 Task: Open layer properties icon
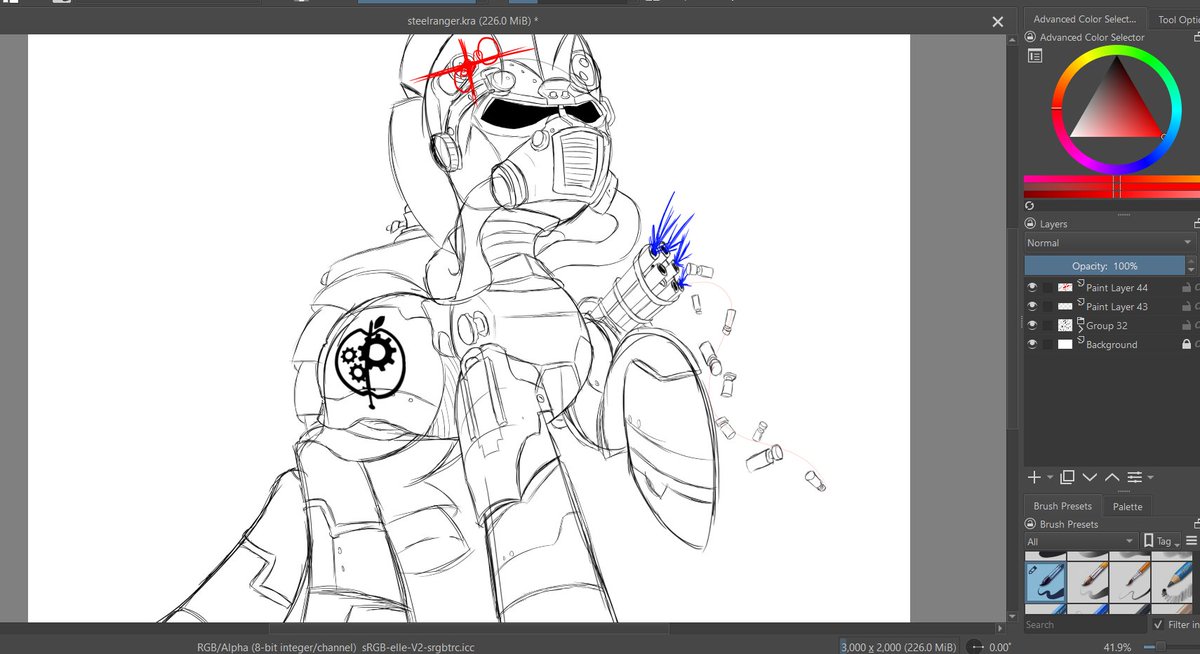tap(1134, 477)
